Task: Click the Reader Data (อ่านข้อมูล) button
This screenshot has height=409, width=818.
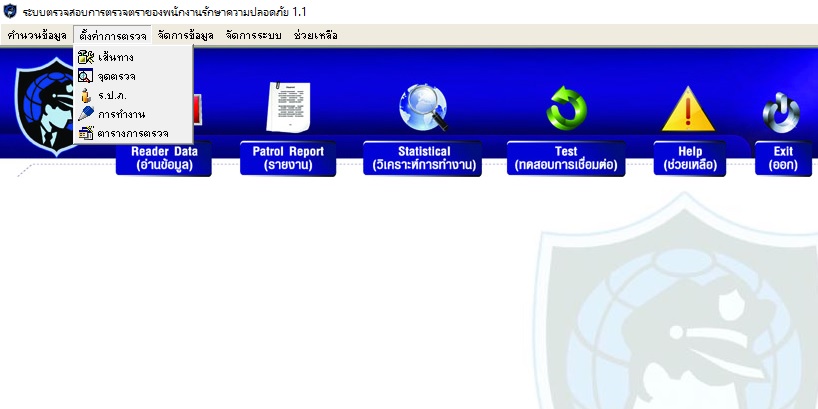Action: (164, 158)
